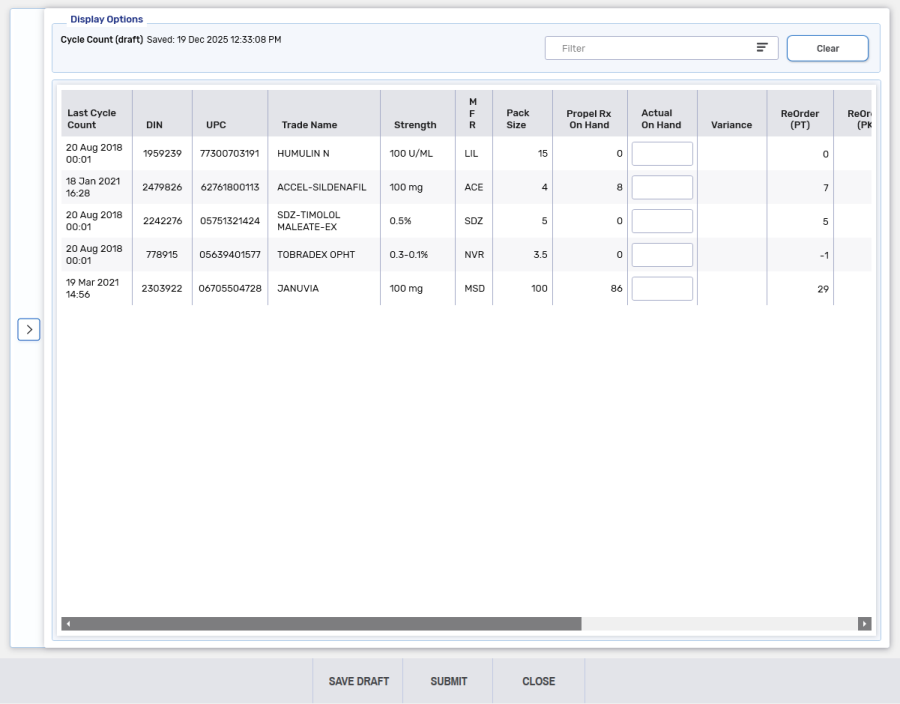Close the cycle count window
This screenshot has width=900, height=704.
pyautogui.click(x=538, y=681)
